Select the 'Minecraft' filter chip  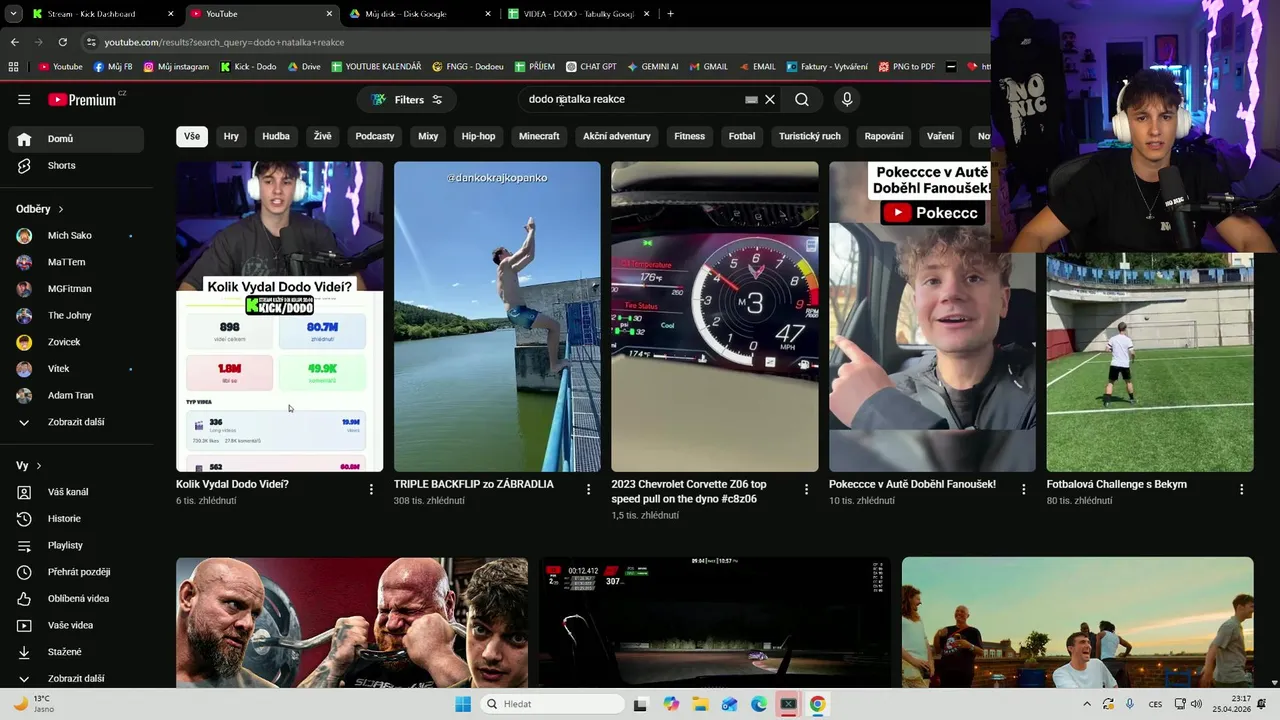539,136
